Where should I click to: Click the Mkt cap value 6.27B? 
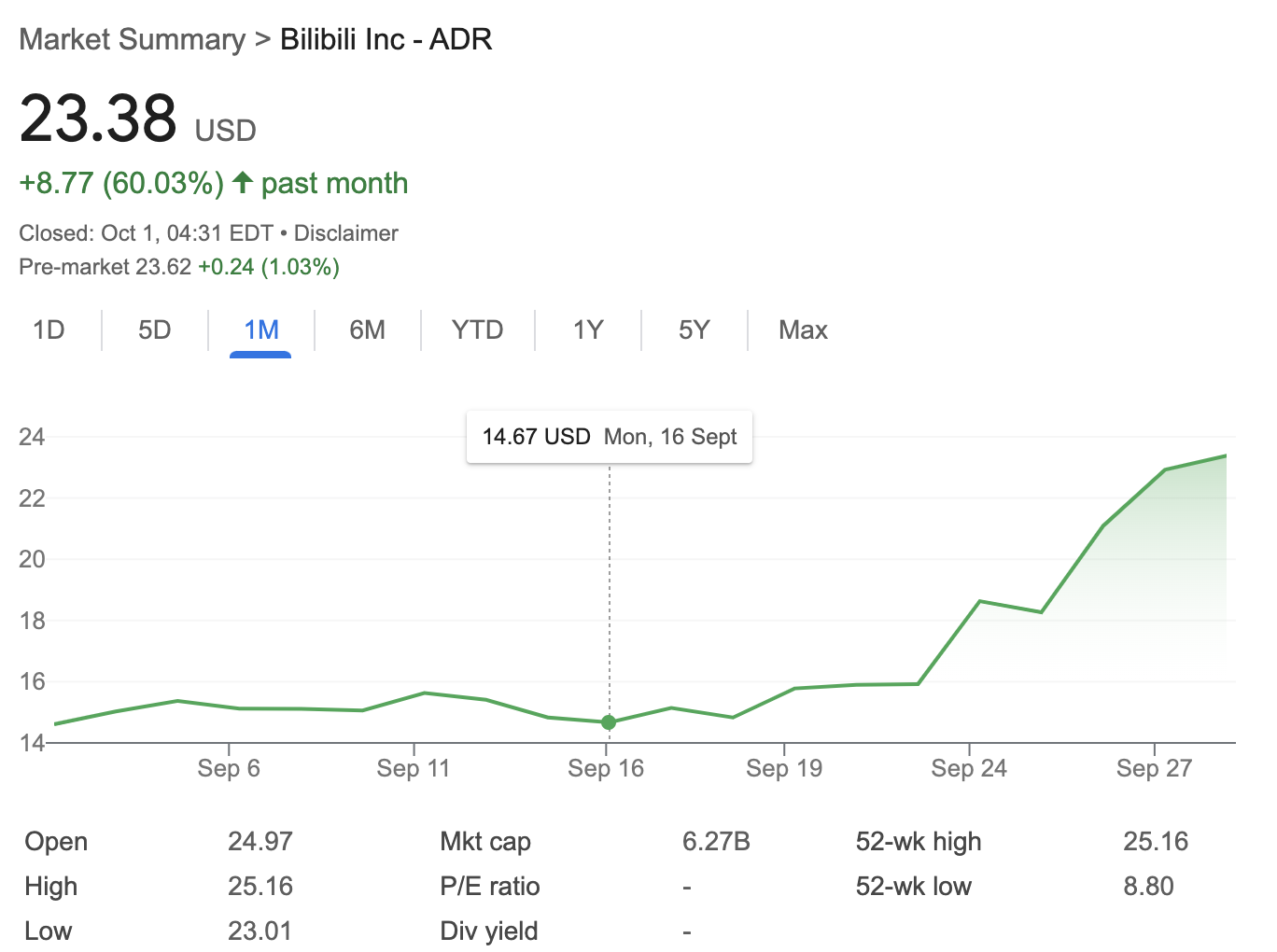click(716, 842)
